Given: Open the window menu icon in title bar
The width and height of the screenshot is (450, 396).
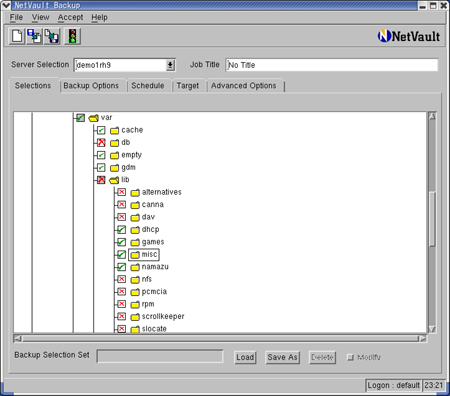Looking at the screenshot, I should tap(6, 5).
